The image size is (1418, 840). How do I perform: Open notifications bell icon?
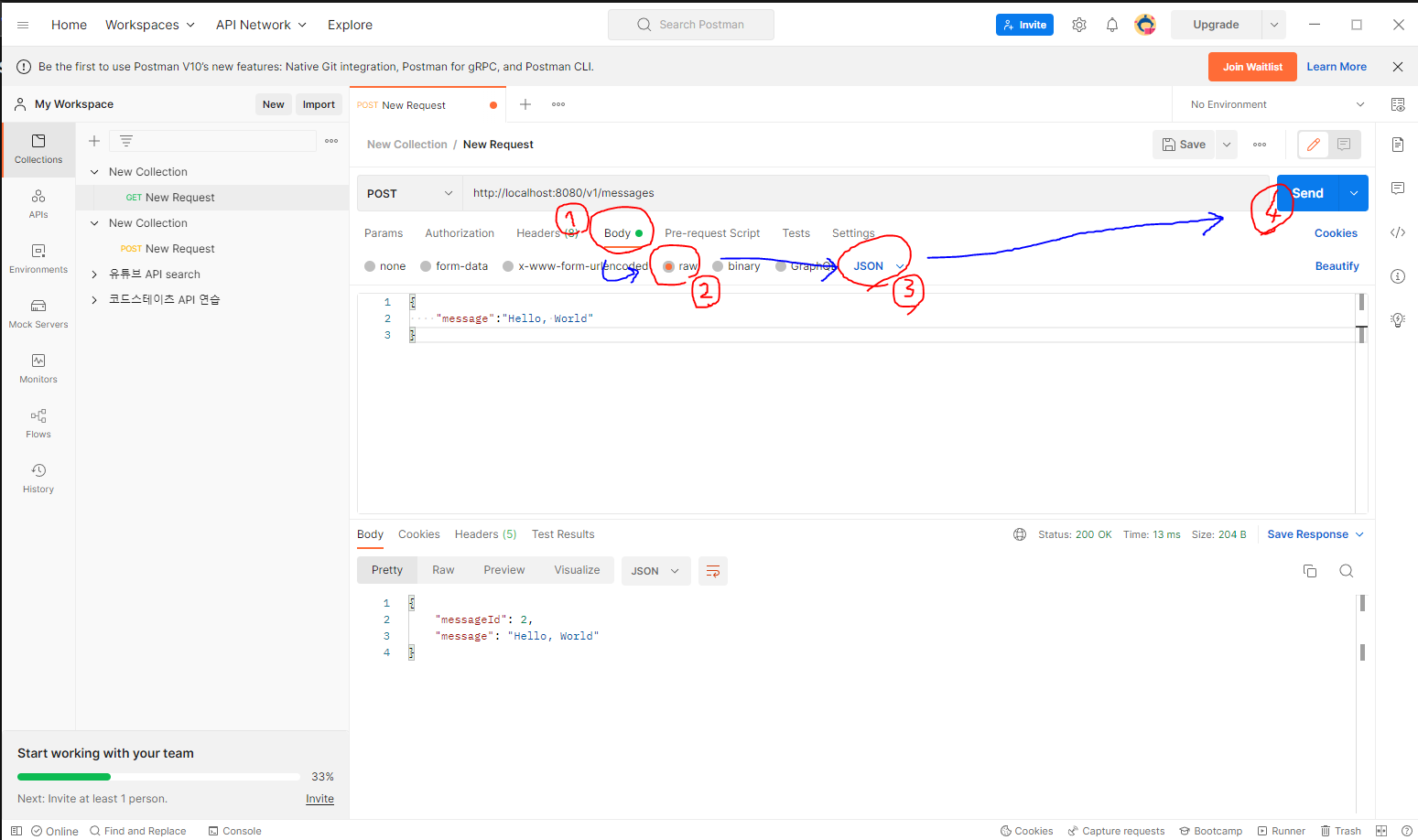pyautogui.click(x=1112, y=25)
